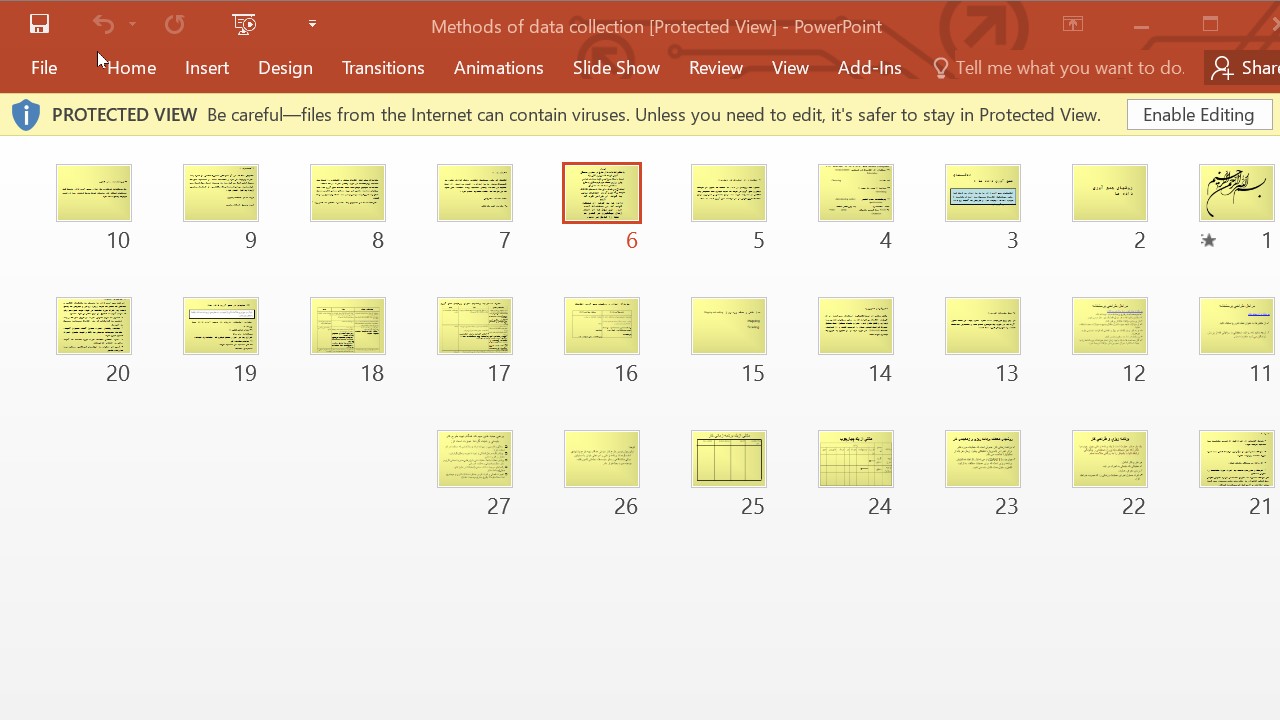Open the Undo history dropdown arrow
This screenshot has width=1280, height=720.
tap(132, 24)
